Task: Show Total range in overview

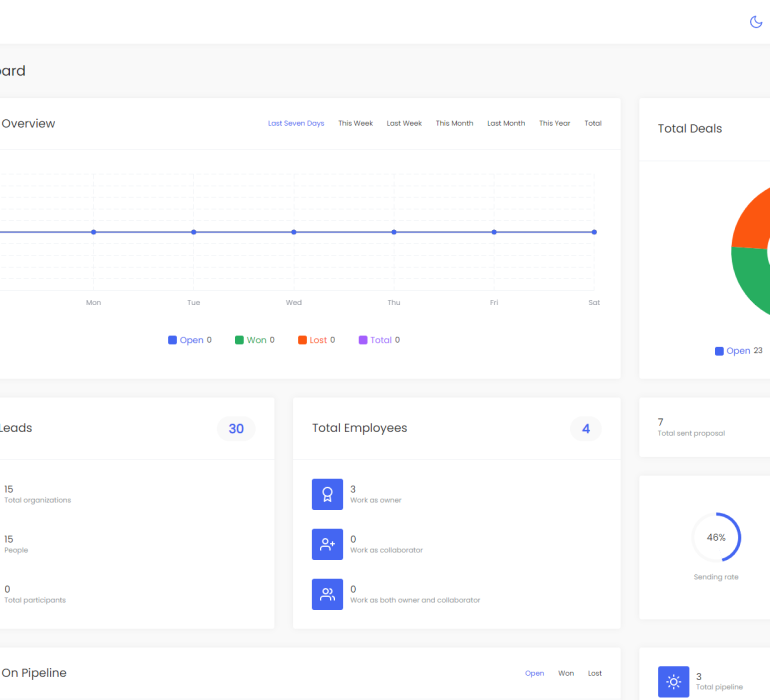Action: (593, 124)
